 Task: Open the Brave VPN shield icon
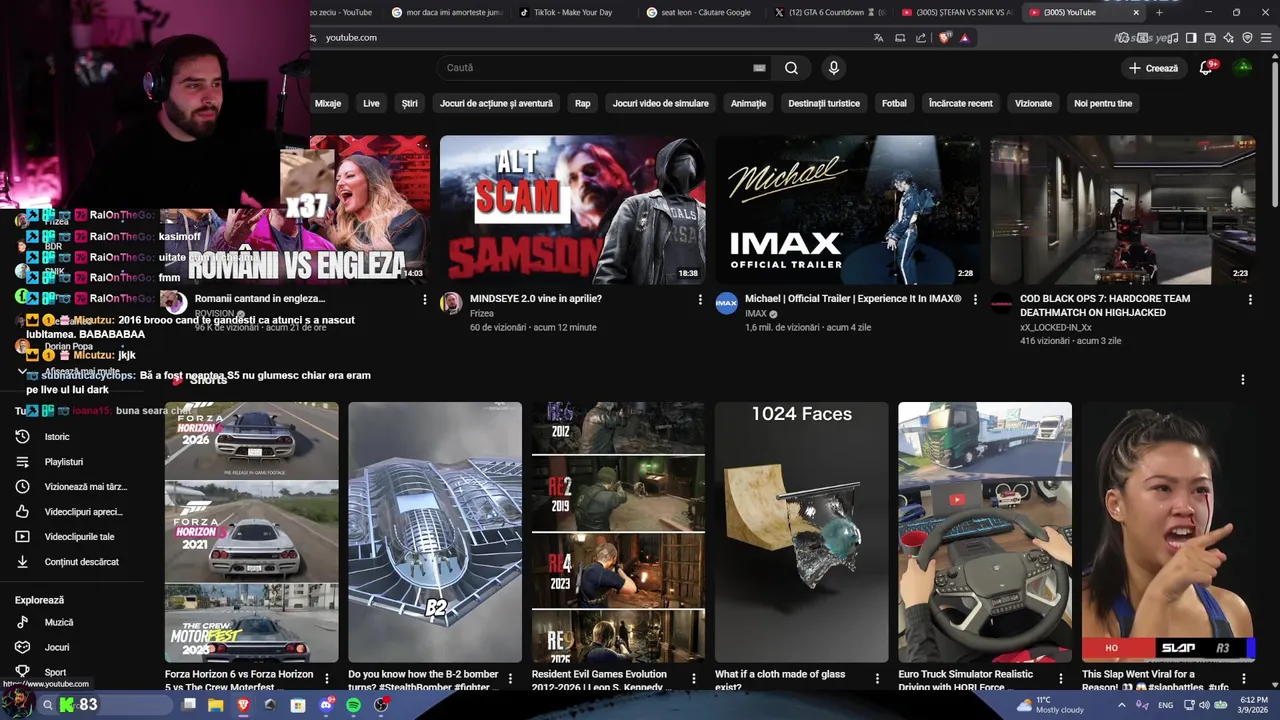pos(1247,38)
